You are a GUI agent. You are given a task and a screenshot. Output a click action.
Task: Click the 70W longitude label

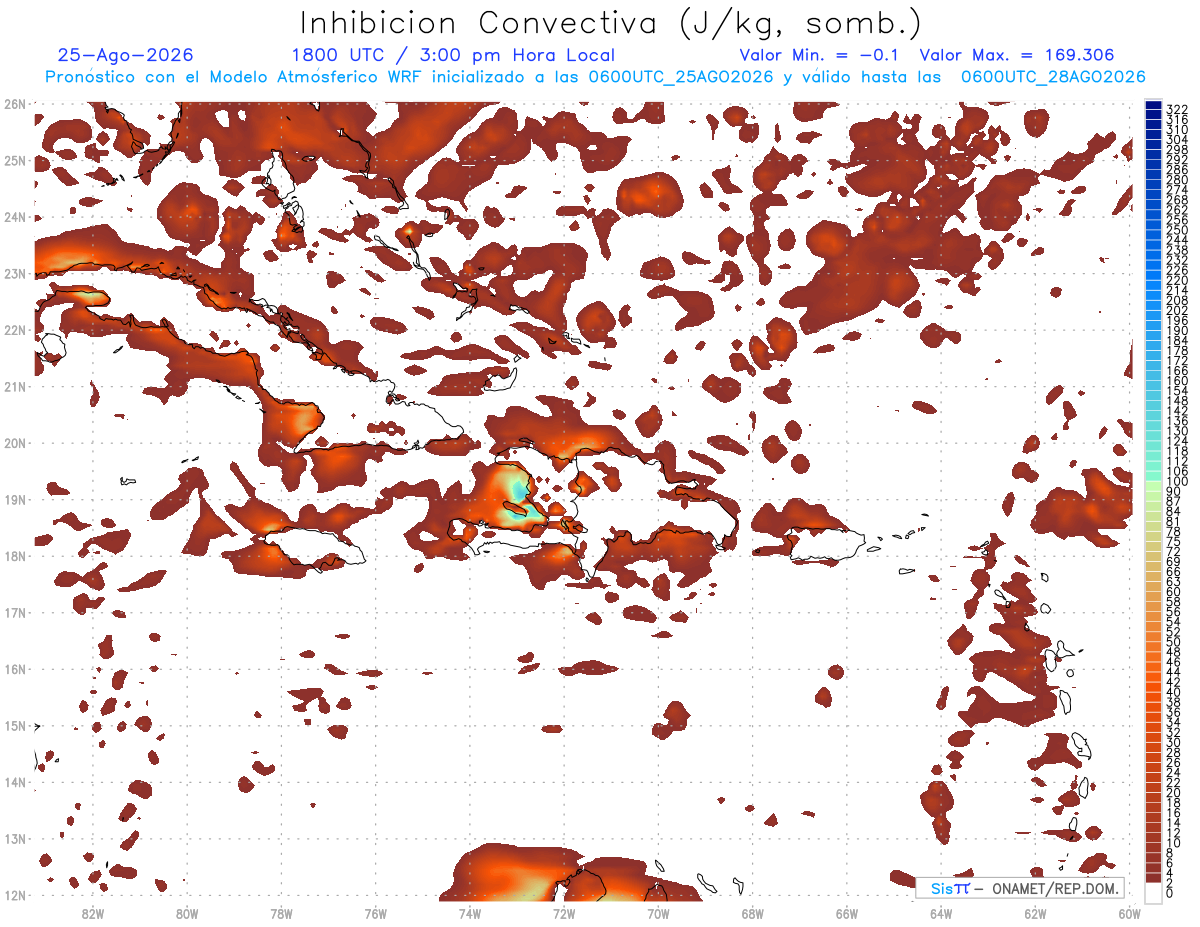pyautogui.click(x=658, y=913)
